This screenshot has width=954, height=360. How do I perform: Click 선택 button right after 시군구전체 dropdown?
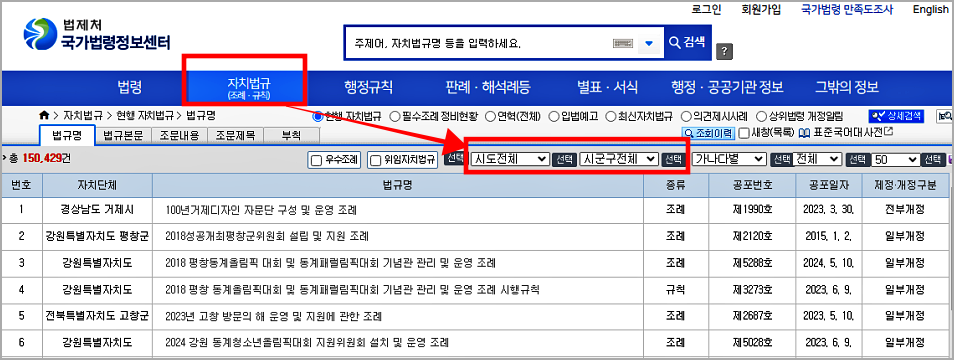pyautogui.click(x=673, y=159)
